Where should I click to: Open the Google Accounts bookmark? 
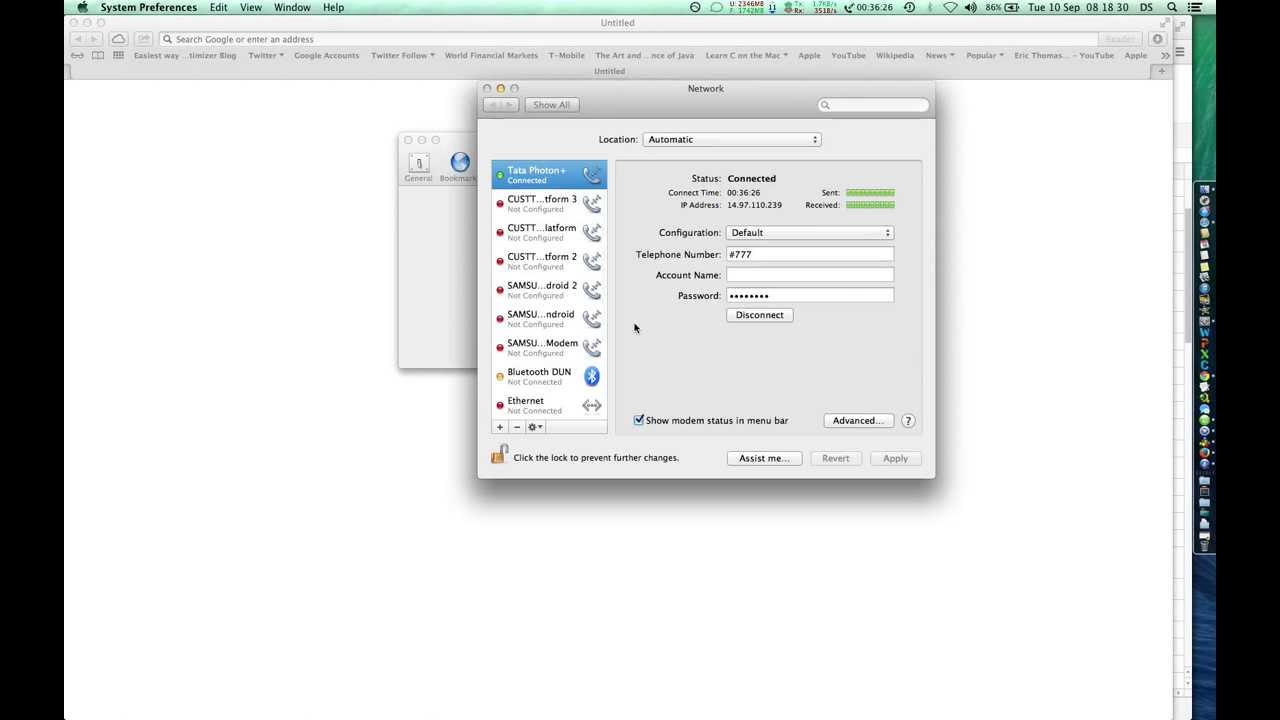(x=326, y=56)
